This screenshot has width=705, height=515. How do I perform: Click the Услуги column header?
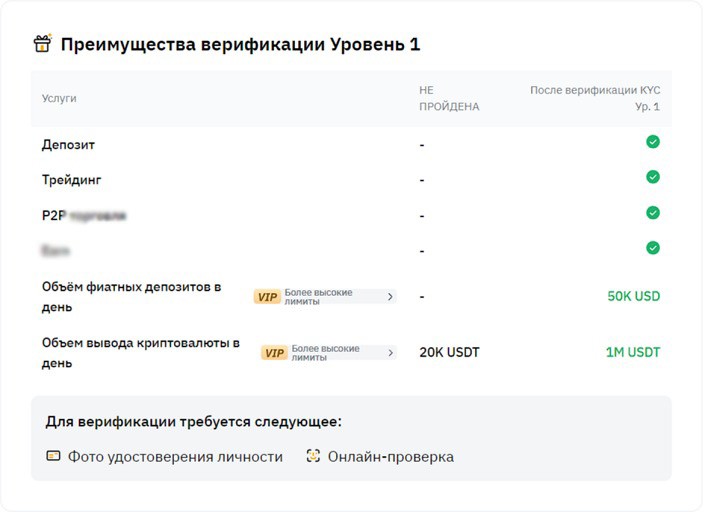tap(59, 99)
